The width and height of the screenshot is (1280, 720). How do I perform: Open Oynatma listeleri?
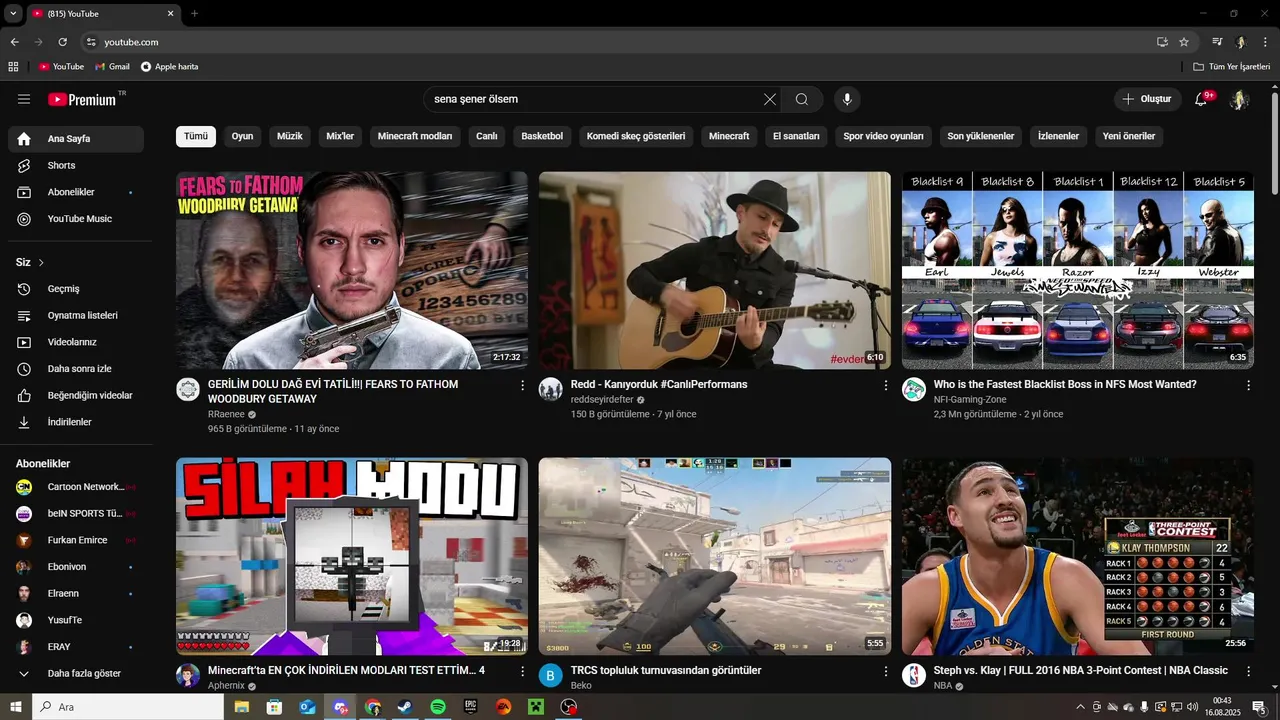[x=76, y=315]
